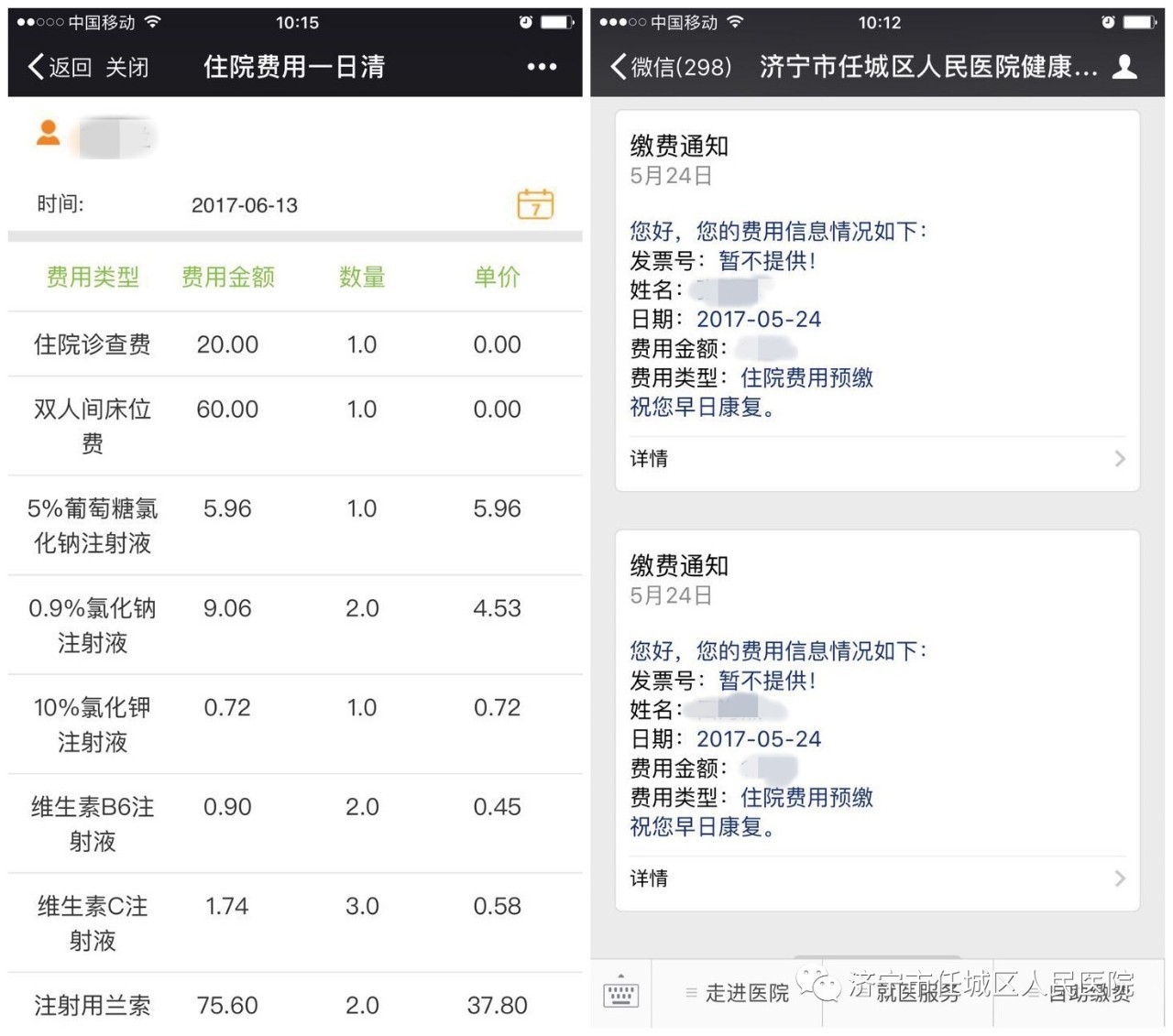Tap the first 缴费通知 card title
Image resolution: width=1173 pixels, height=1036 pixels.
point(679,147)
